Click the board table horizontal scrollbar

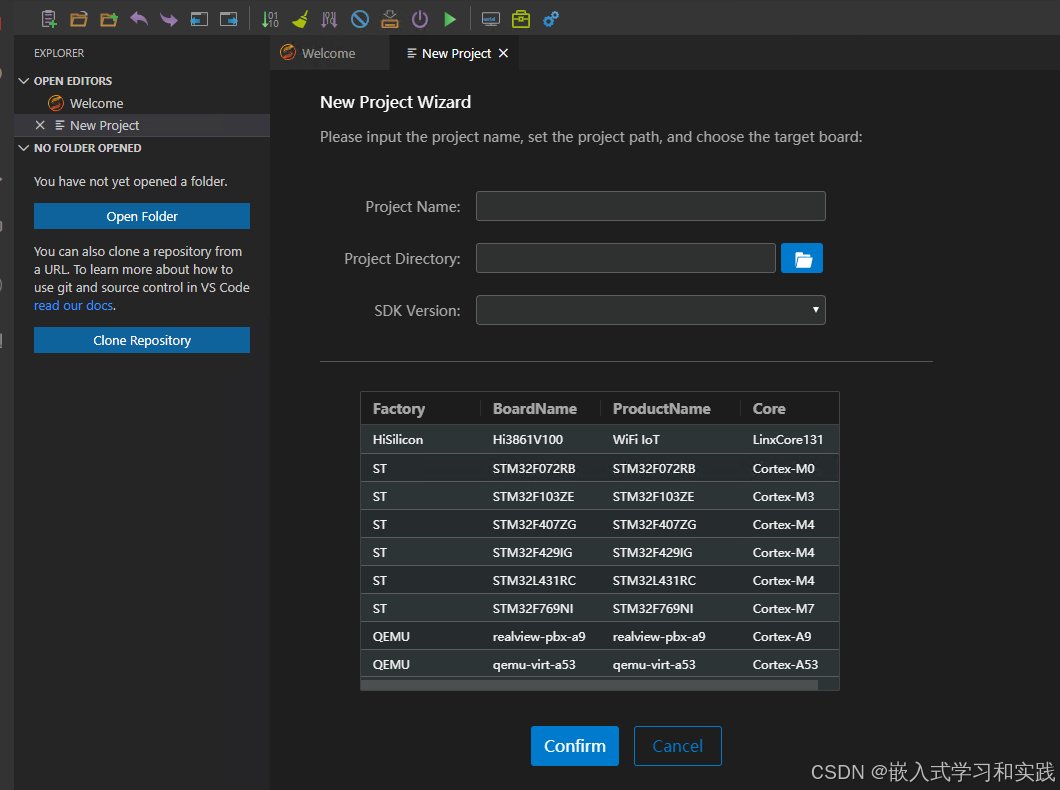tap(589, 685)
